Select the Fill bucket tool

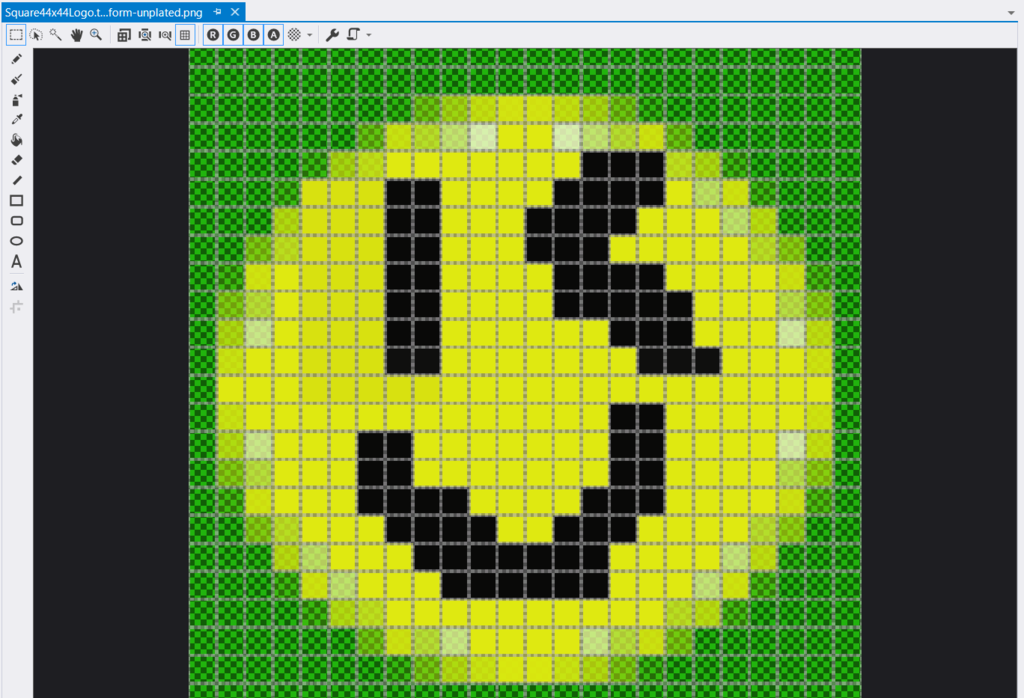click(16, 140)
